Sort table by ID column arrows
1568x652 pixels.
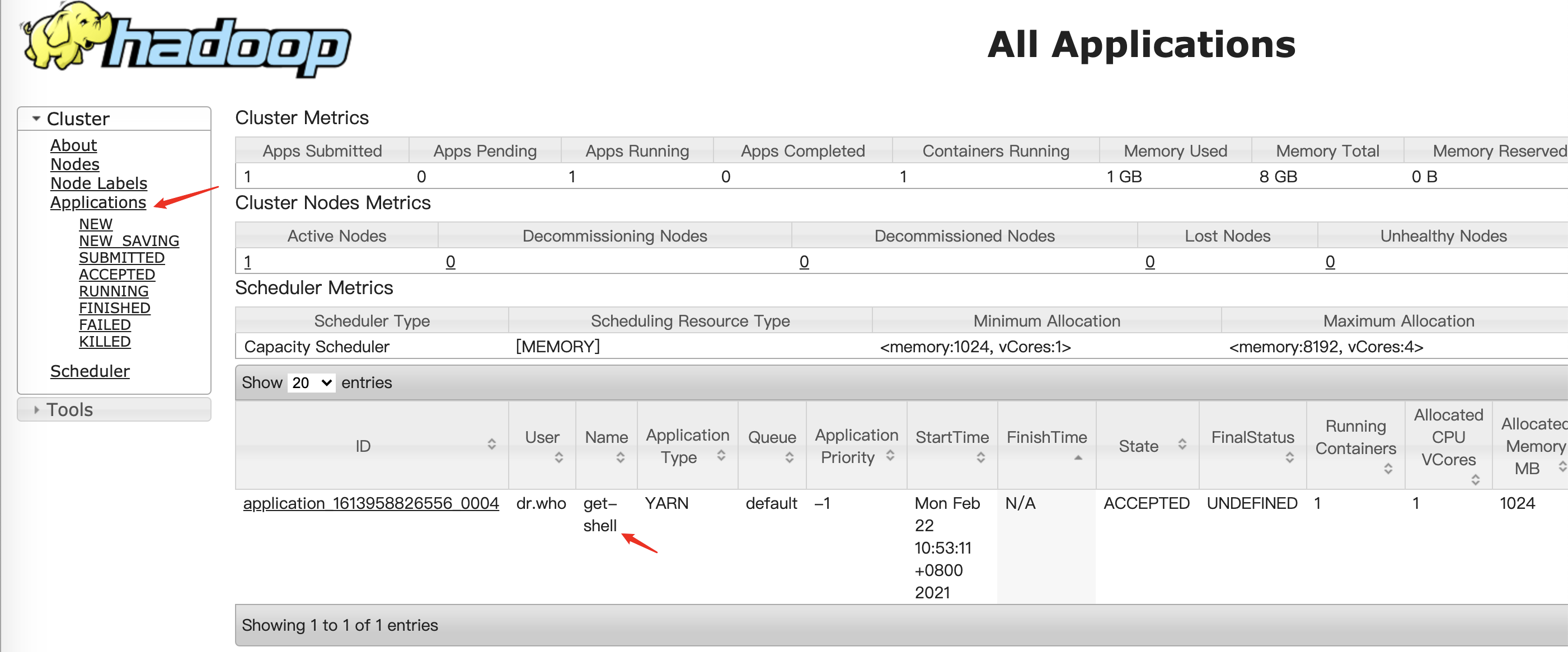point(491,445)
